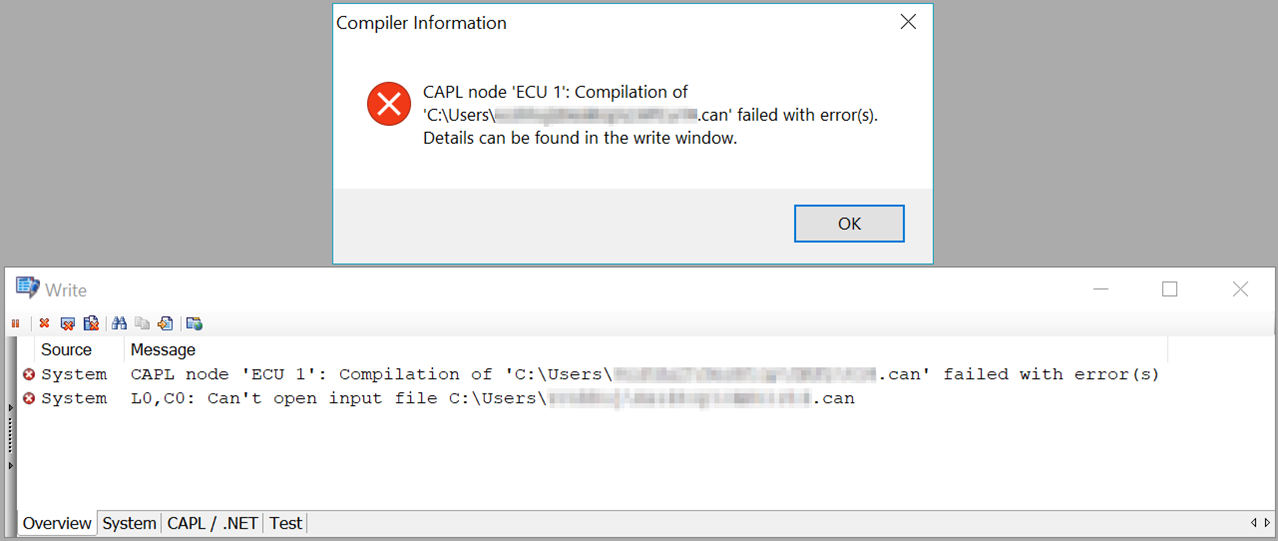1278x541 pixels.
Task: Maximize the Write window
Action: click(1169, 289)
